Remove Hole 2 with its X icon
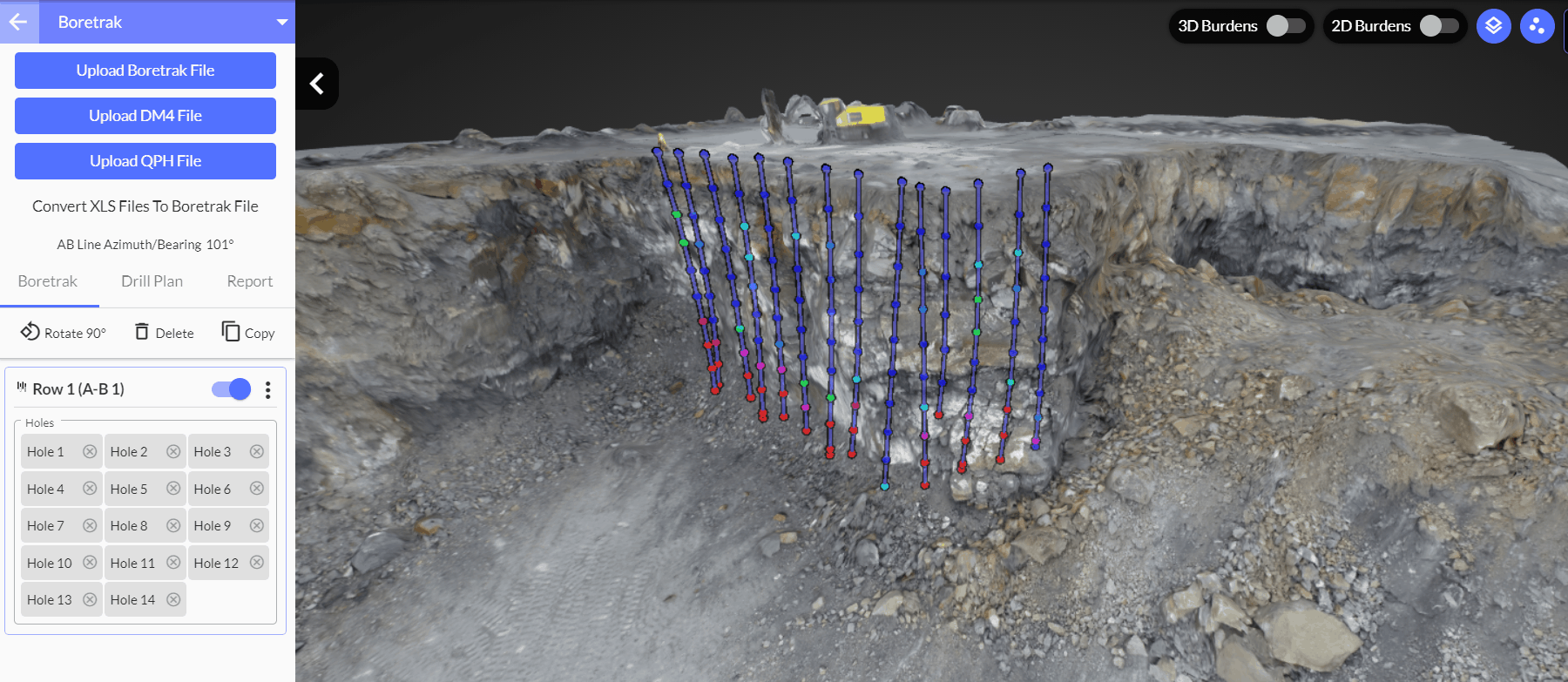1568x682 pixels. [x=173, y=451]
